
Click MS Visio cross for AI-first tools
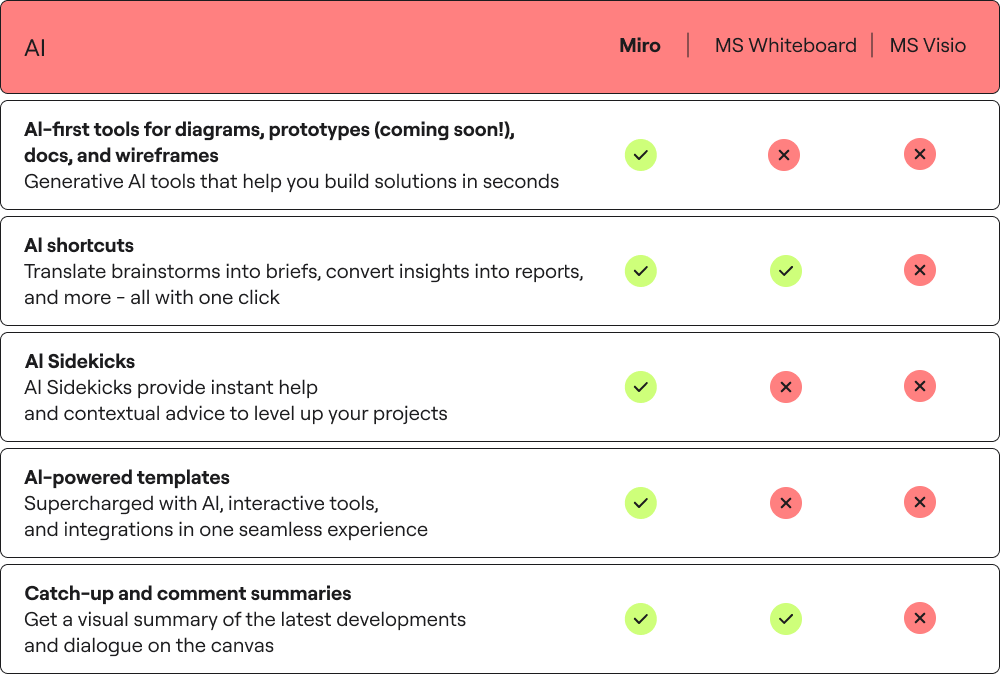click(x=920, y=154)
